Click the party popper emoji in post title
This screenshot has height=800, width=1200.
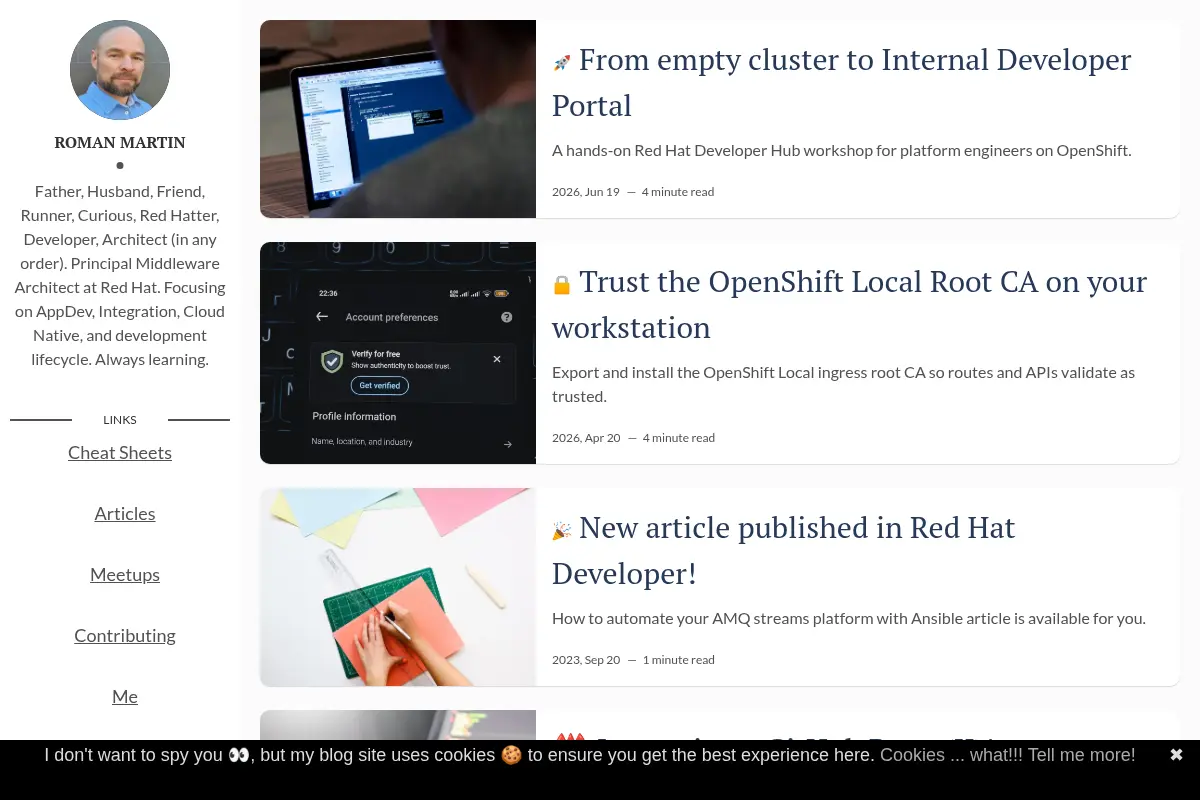point(562,530)
